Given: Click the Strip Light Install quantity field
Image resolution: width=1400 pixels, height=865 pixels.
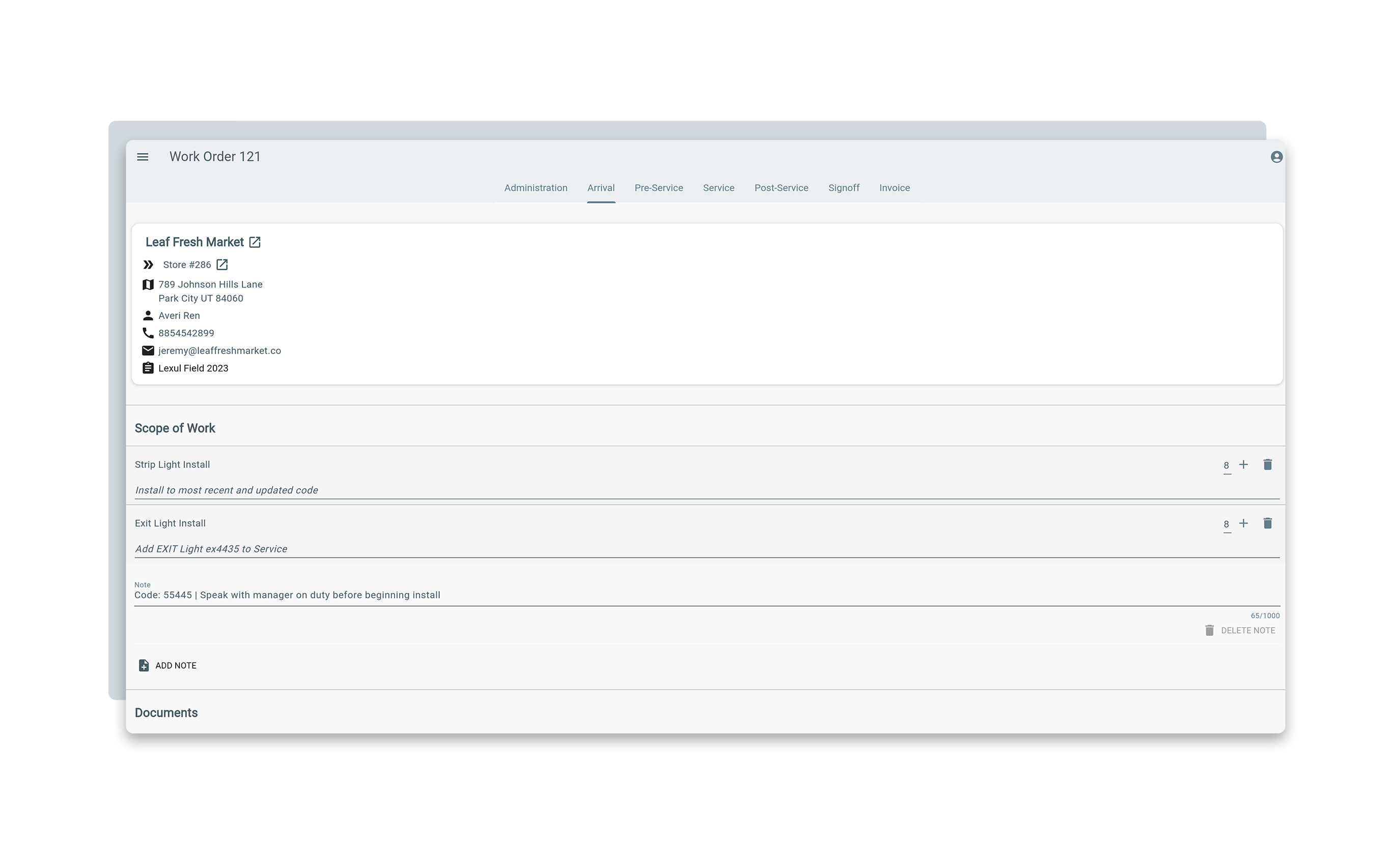Looking at the screenshot, I should coord(1226,466).
